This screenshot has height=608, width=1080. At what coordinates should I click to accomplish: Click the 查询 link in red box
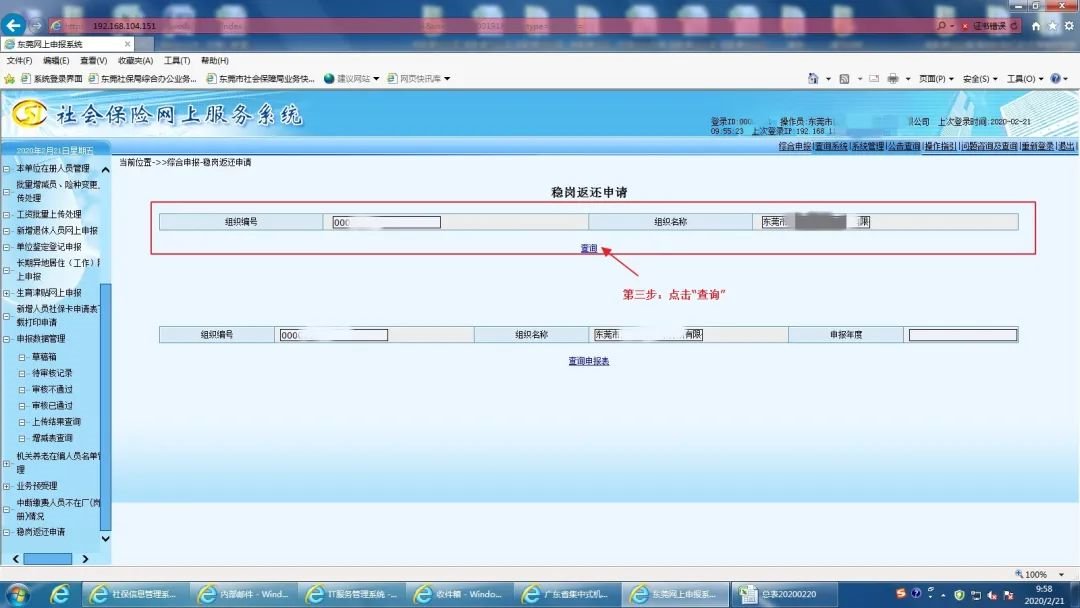(589, 248)
